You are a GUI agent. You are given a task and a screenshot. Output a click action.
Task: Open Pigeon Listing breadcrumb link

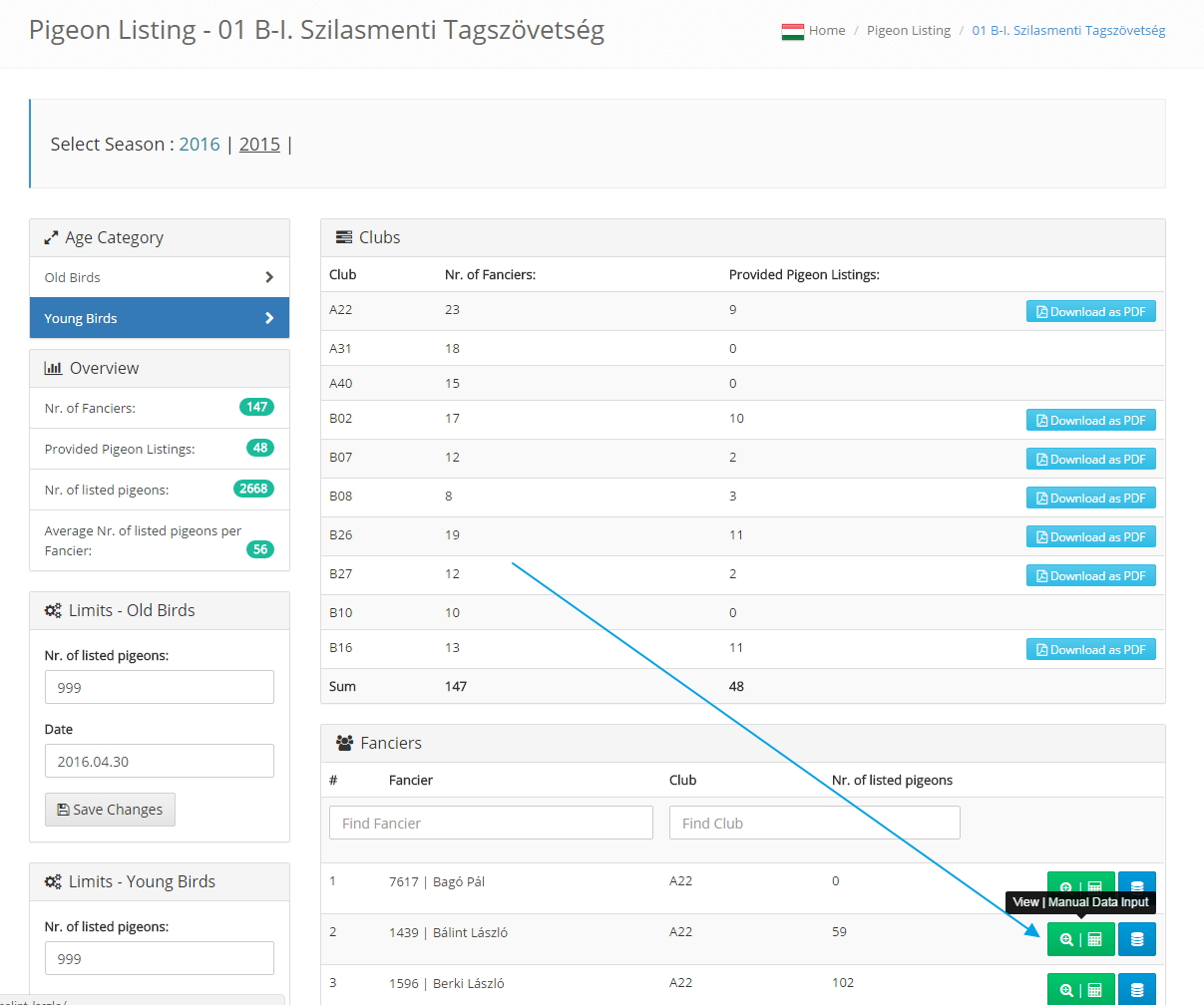(909, 31)
